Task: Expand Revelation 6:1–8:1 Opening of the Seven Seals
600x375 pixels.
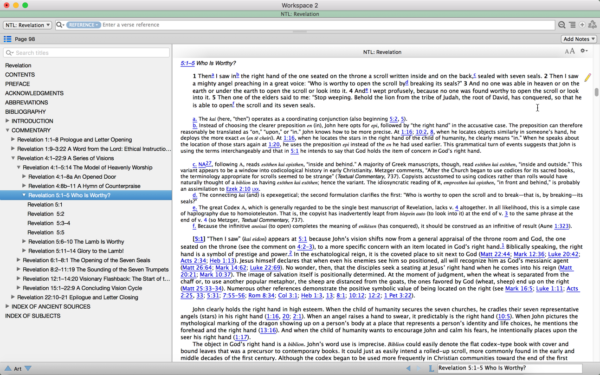Action: point(18,260)
